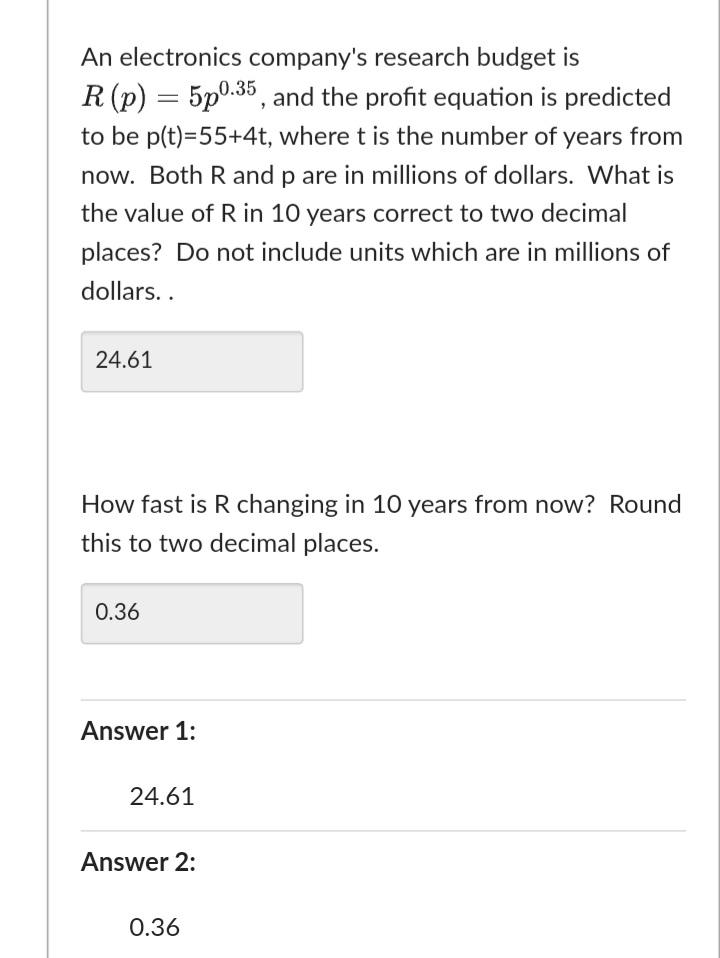Click the 0.36 answer value under Answer 2
The width and height of the screenshot is (720, 958).
[155, 927]
